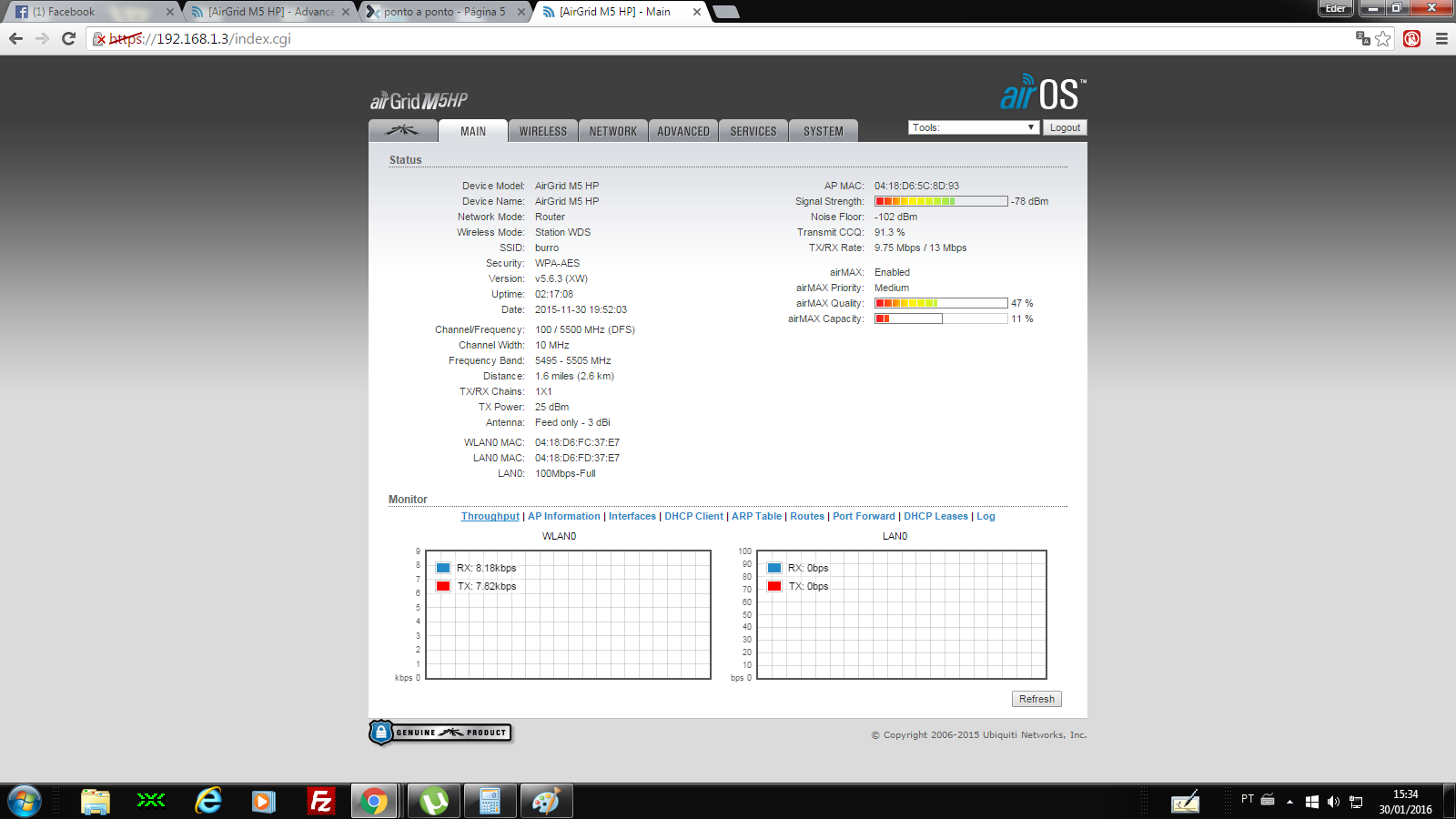Click the AP MAC value 04:18:D6:5C:8D:93
The image size is (1456, 819).
coord(916,186)
